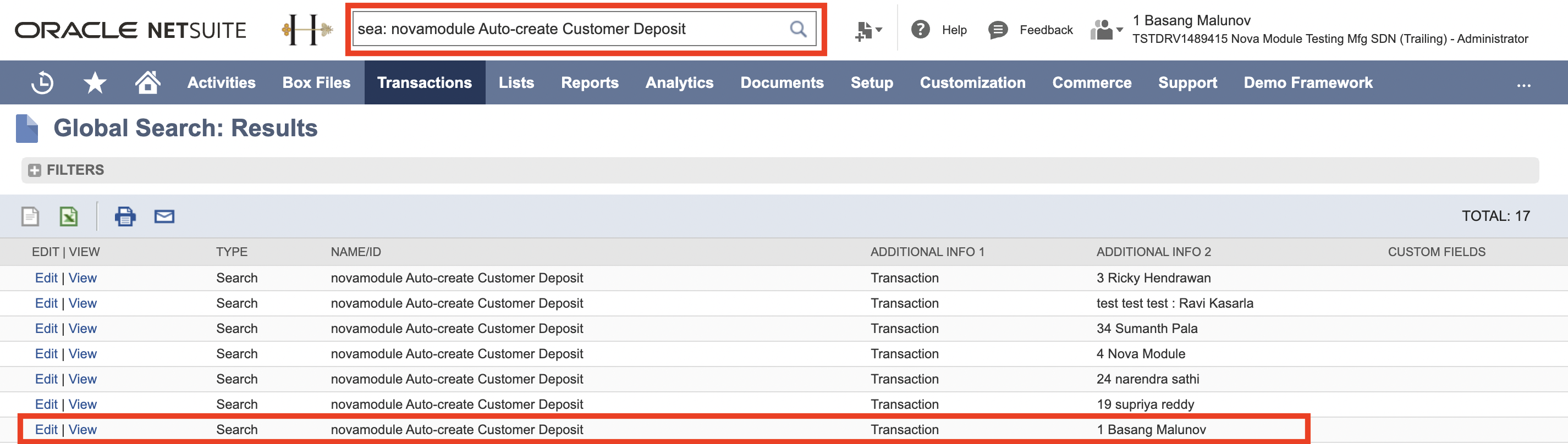Open the Customization menu
The width and height of the screenshot is (1568, 444).
tap(973, 83)
